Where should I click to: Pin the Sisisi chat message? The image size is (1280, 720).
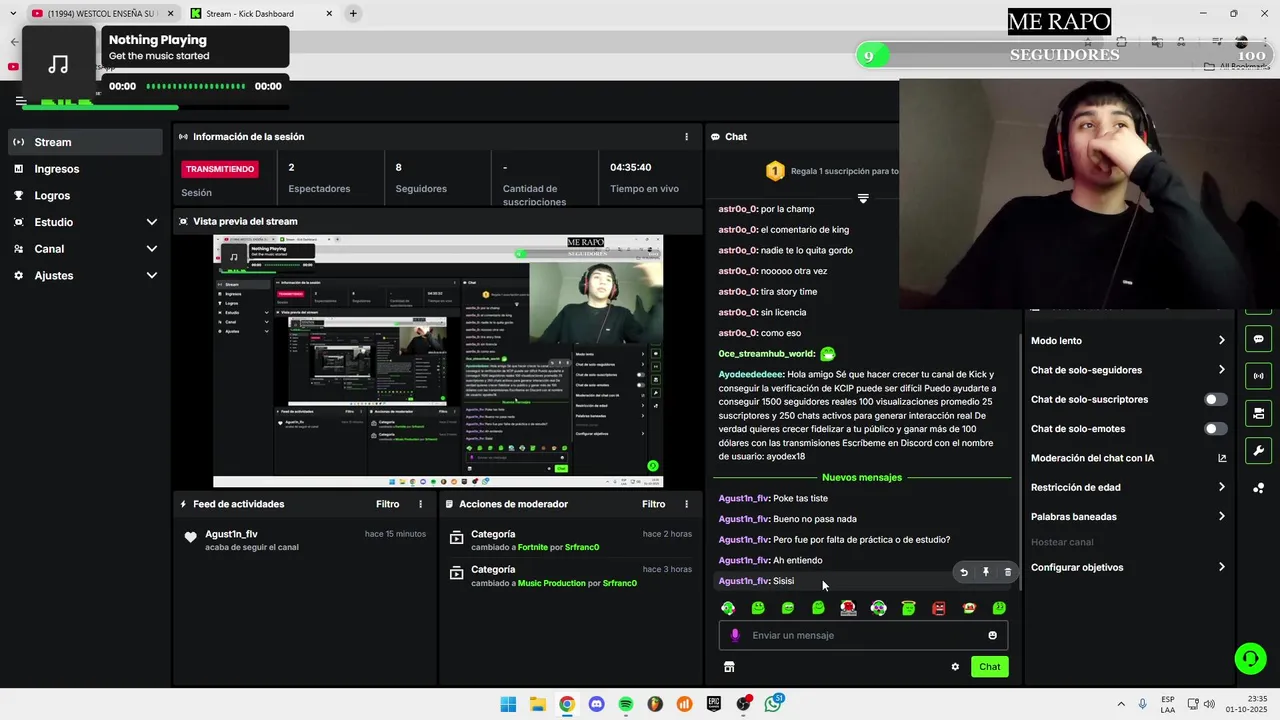[x=986, y=572]
